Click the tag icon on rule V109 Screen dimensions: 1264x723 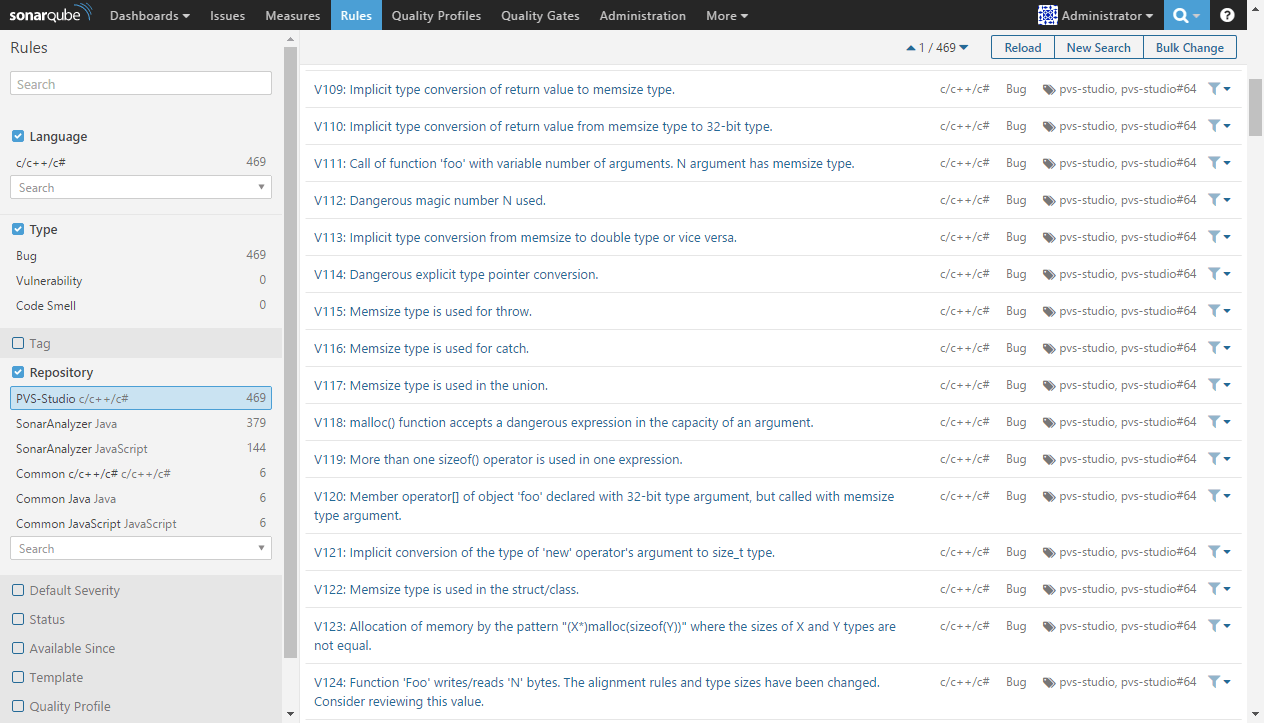pos(1049,90)
